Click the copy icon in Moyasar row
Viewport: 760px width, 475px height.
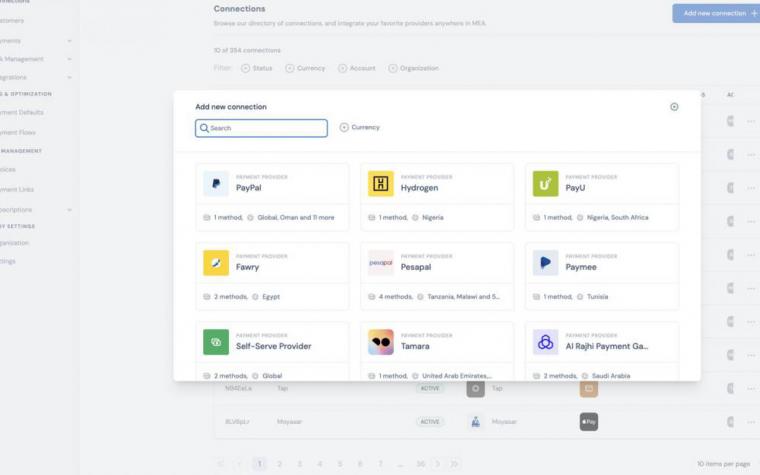tap(730, 422)
